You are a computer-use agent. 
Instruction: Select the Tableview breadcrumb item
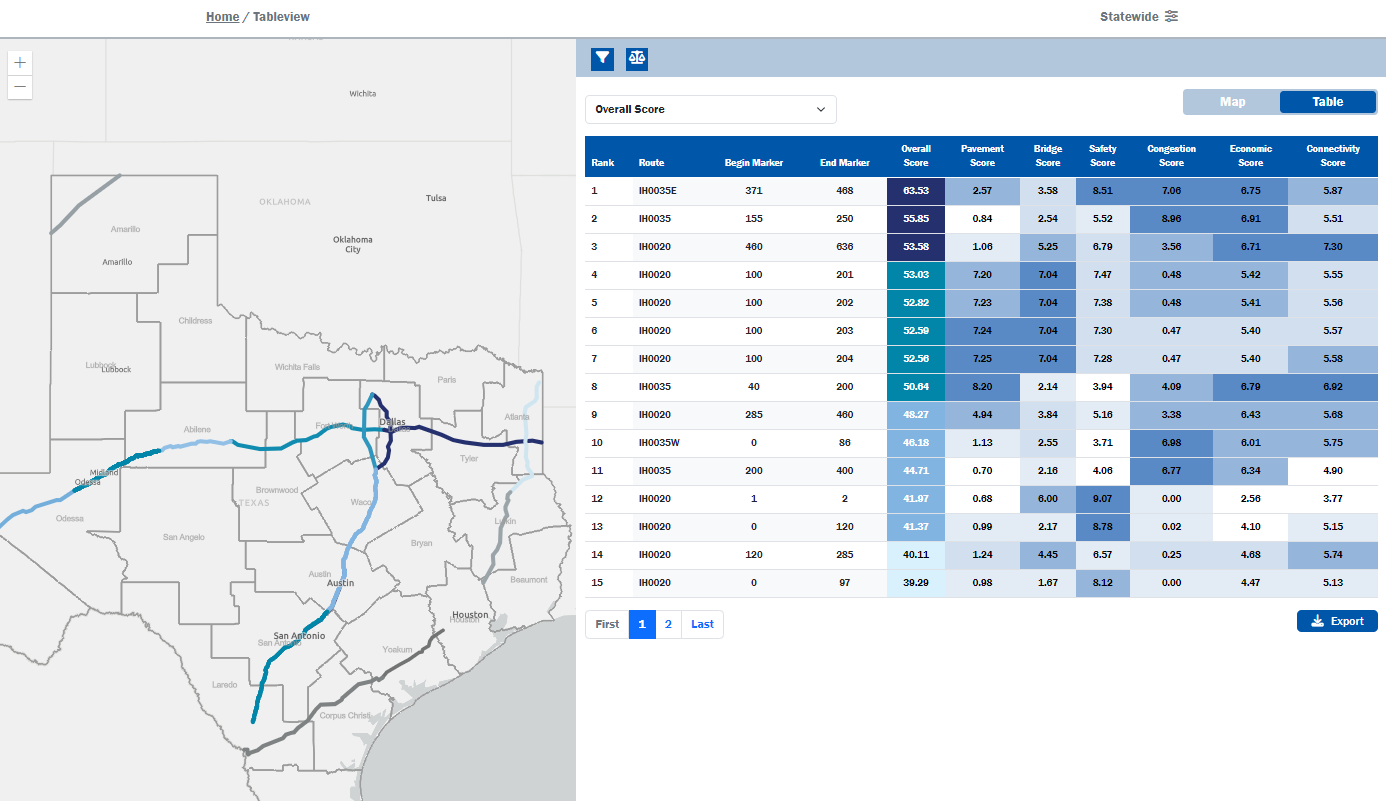pos(283,16)
